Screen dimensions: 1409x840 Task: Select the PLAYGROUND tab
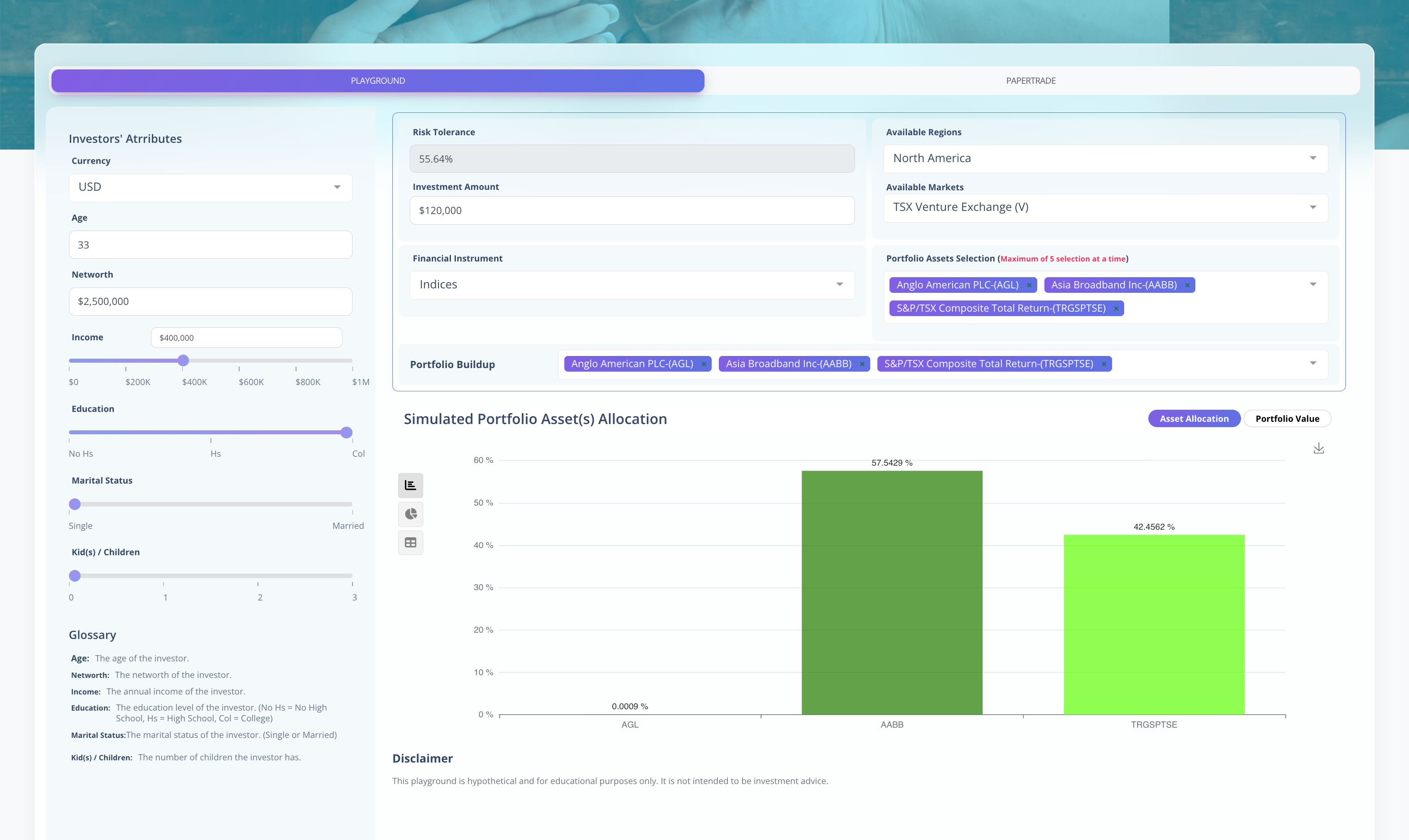pos(377,81)
